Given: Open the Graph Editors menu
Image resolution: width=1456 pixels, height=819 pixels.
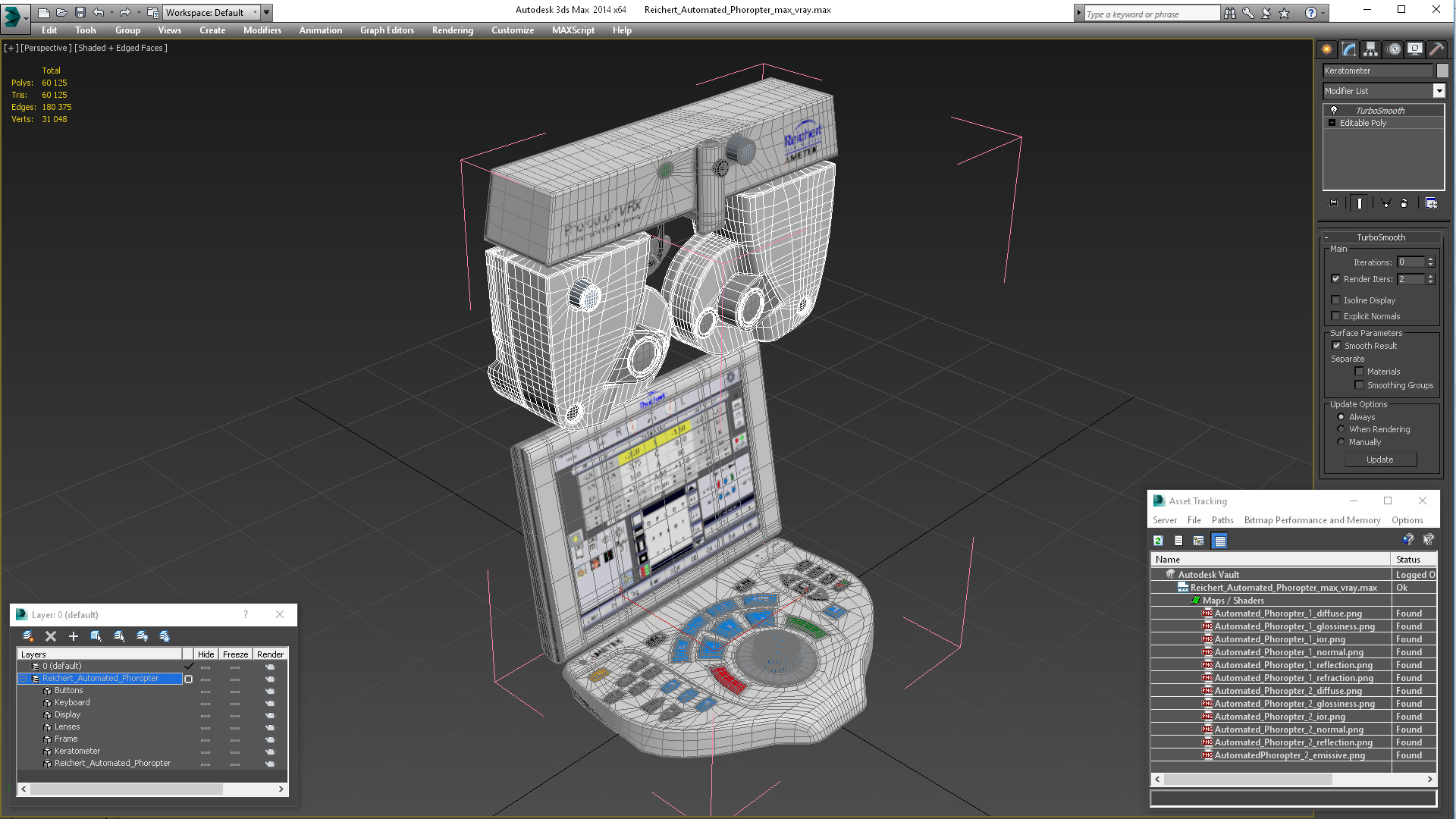Looking at the screenshot, I should 387,30.
